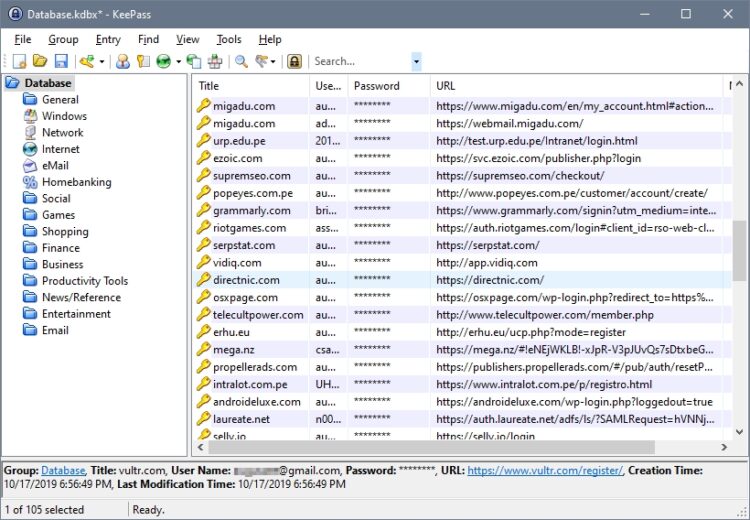Click the scroll down arrow of entry list
The height and width of the screenshot is (520, 750).
pos(739,432)
